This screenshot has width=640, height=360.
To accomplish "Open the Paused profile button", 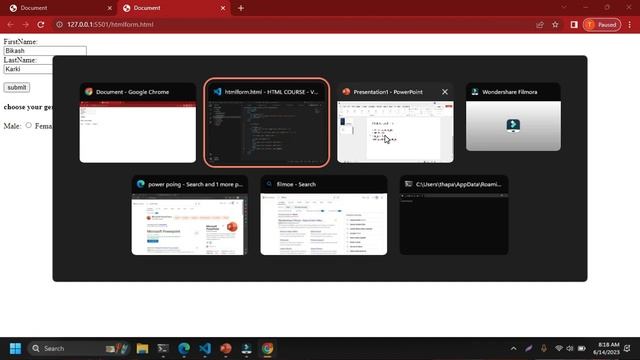I will coord(602,24).
